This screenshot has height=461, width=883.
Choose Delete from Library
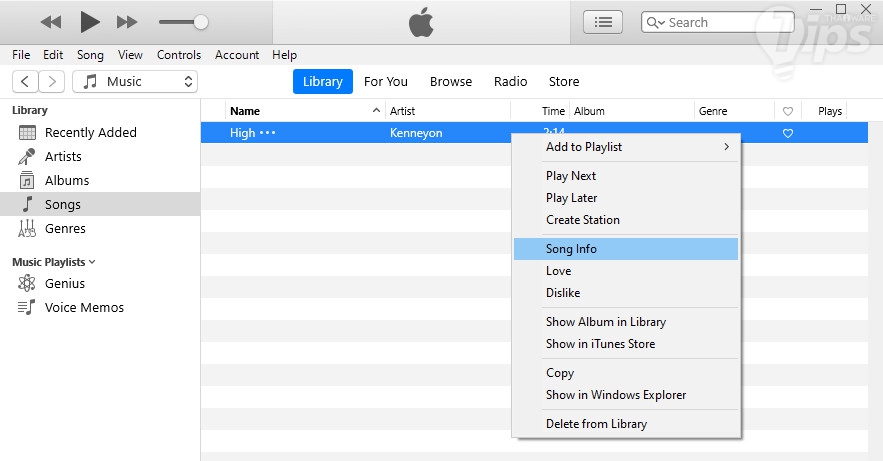pyautogui.click(x=626, y=424)
